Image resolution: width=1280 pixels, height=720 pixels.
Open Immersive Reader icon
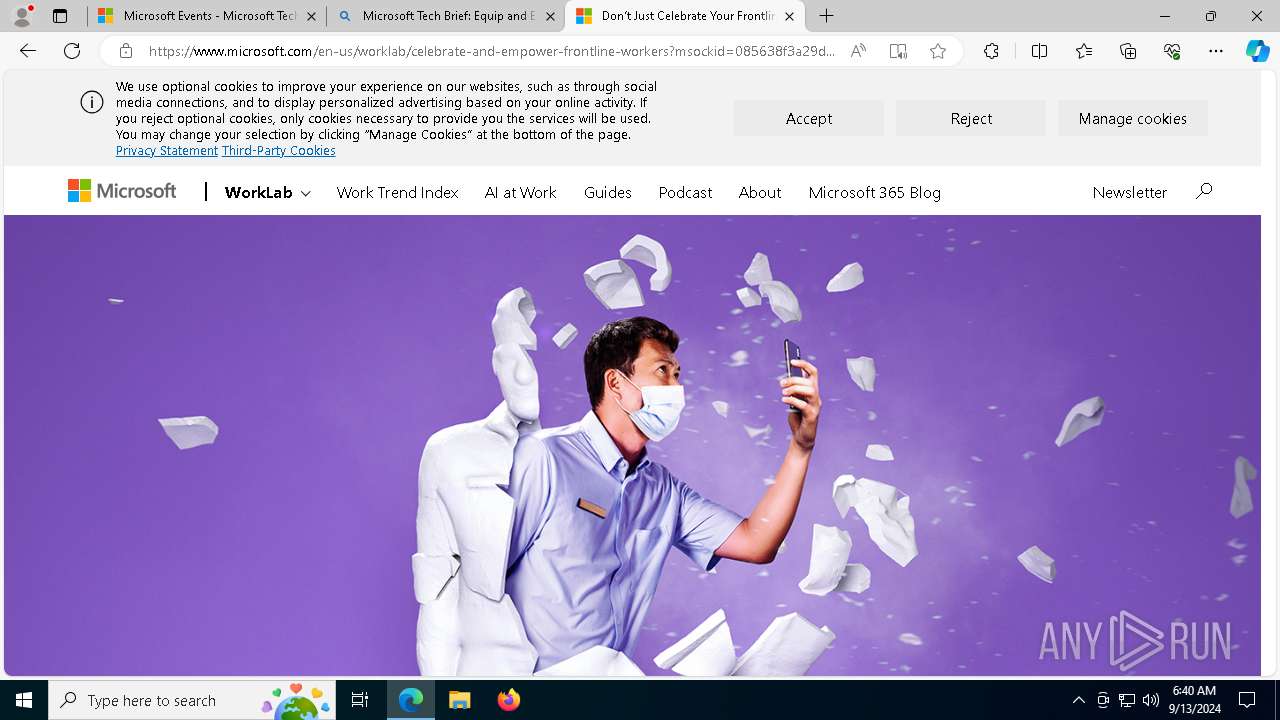[898, 51]
